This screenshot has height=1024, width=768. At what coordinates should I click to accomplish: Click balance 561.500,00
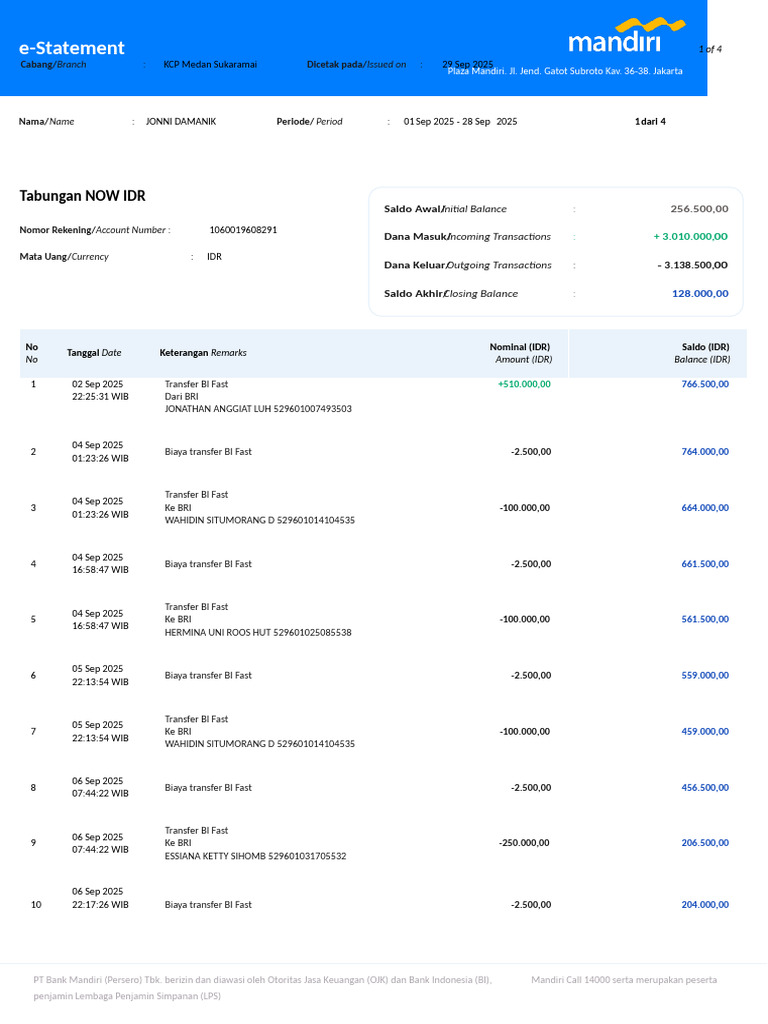(x=705, y=619)
